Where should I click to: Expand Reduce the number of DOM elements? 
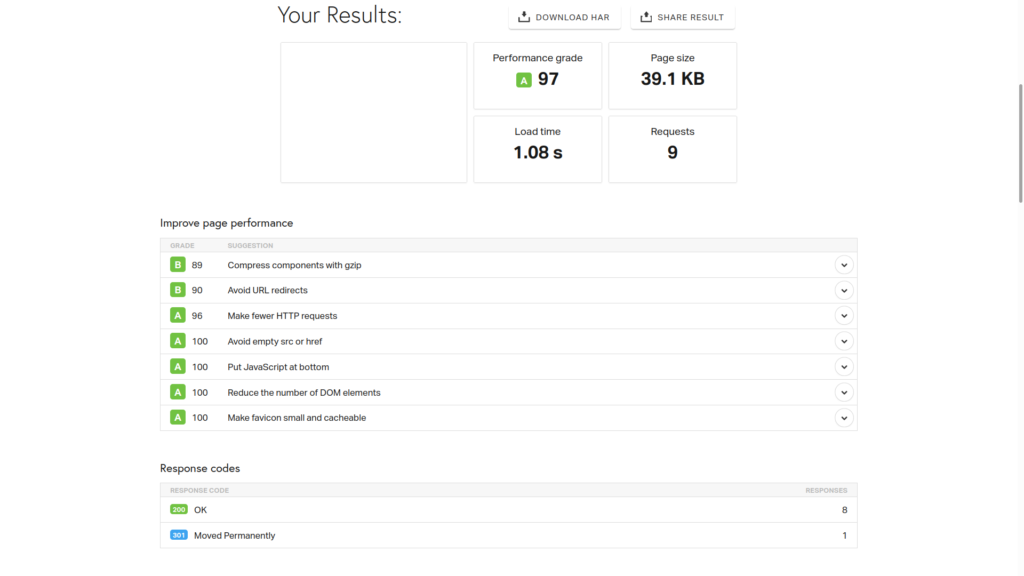[x=844, y=392]
